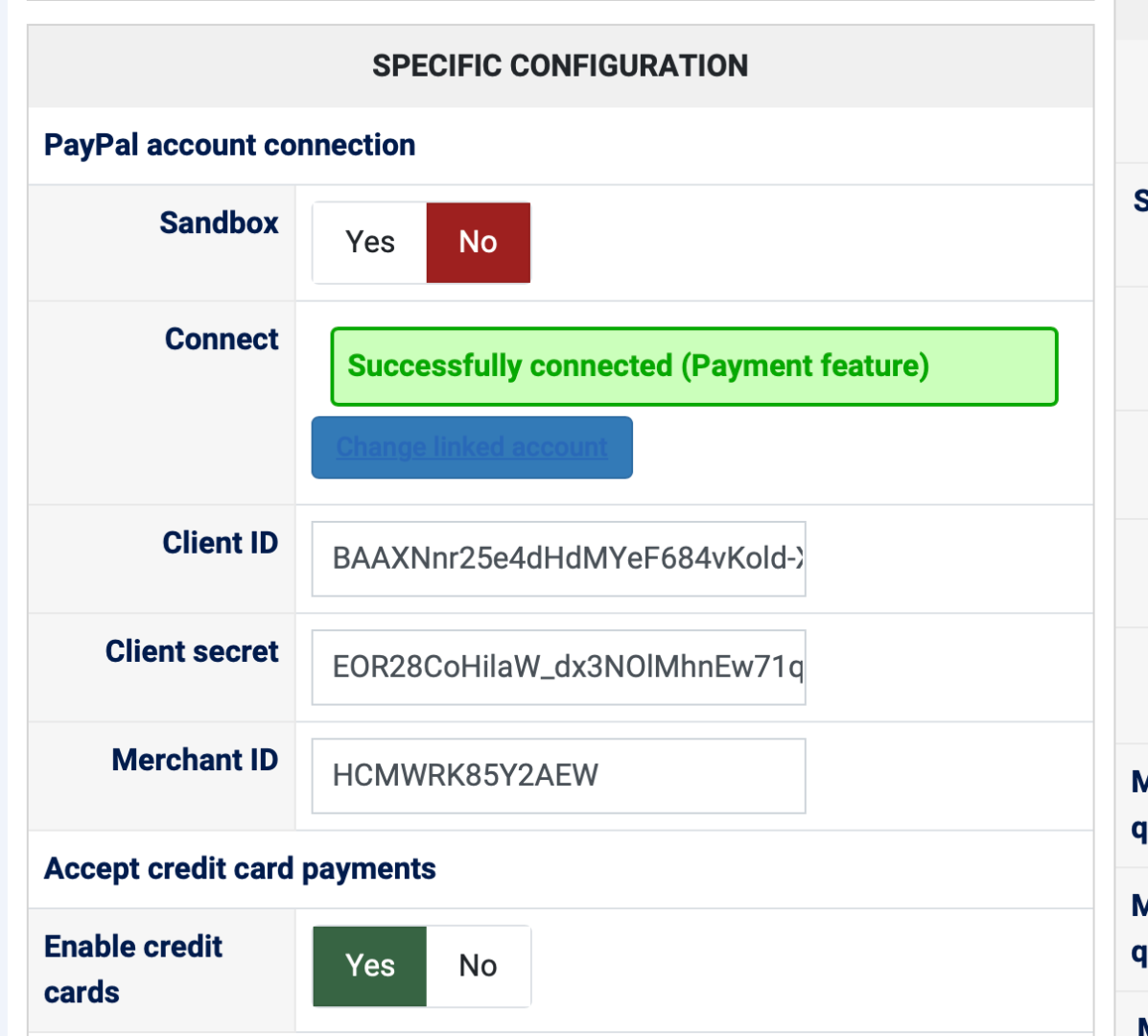
Task: Focus the Client secret input field
Action: [x=558, y=667]
